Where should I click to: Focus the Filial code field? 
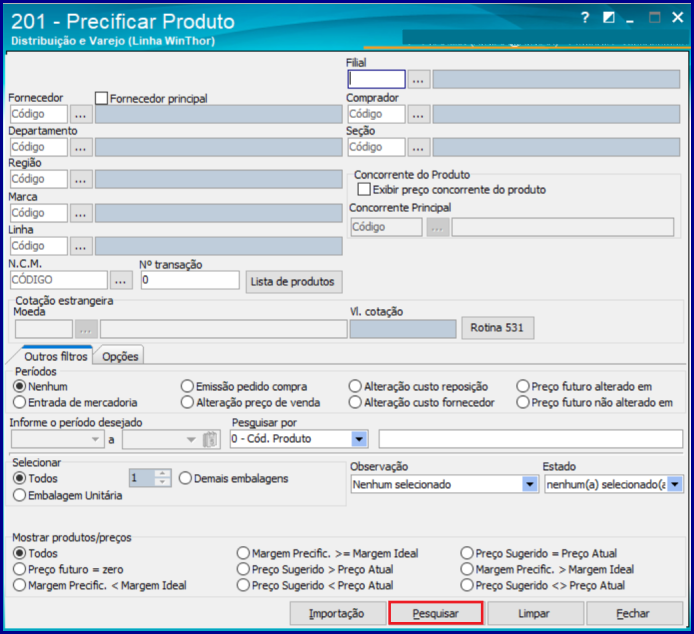(376, 79)
